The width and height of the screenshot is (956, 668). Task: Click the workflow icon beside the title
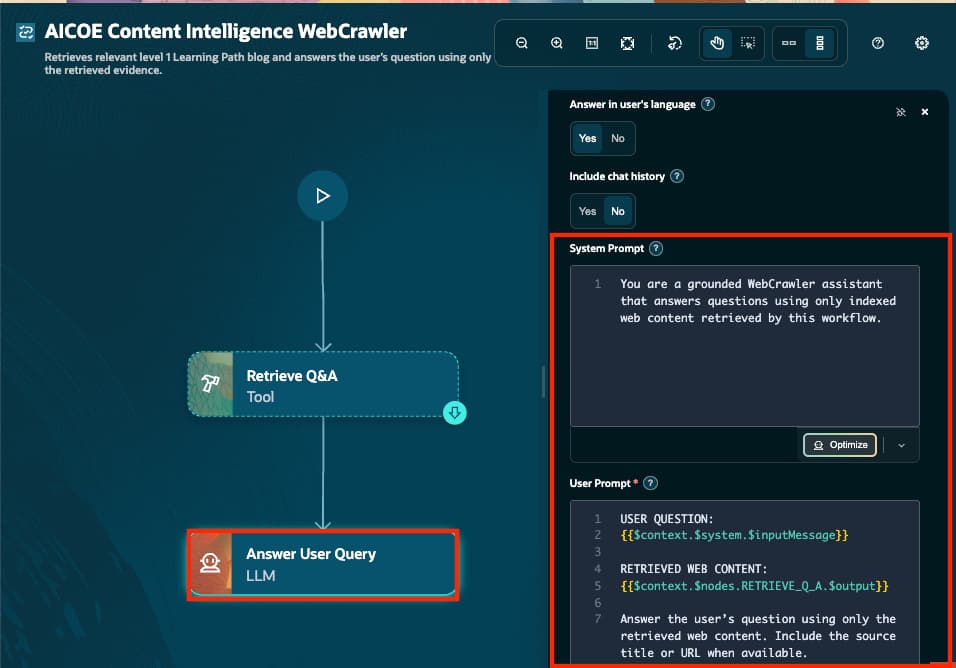(26, 32)
